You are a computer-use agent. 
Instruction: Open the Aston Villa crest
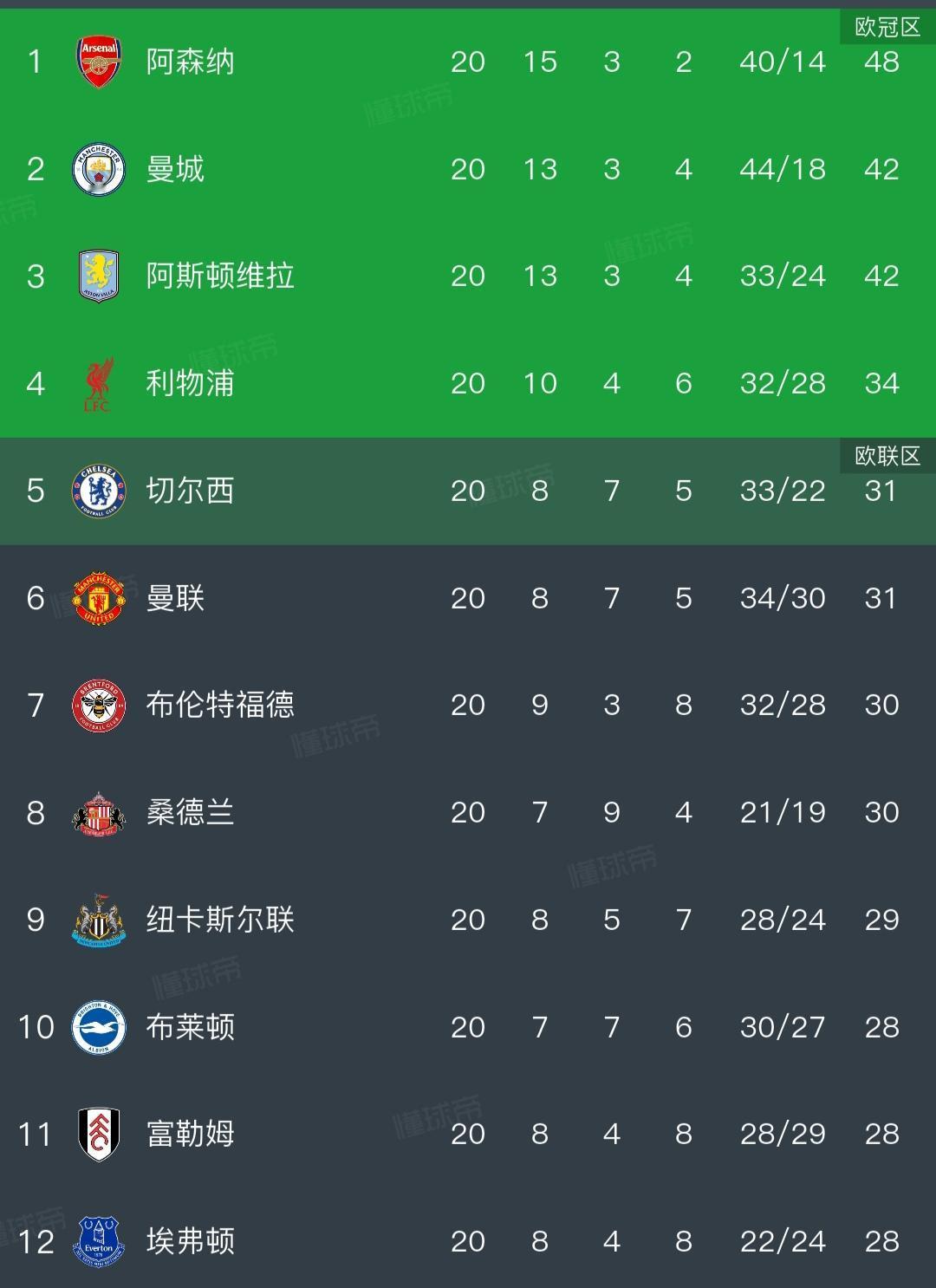click(99, 276)
